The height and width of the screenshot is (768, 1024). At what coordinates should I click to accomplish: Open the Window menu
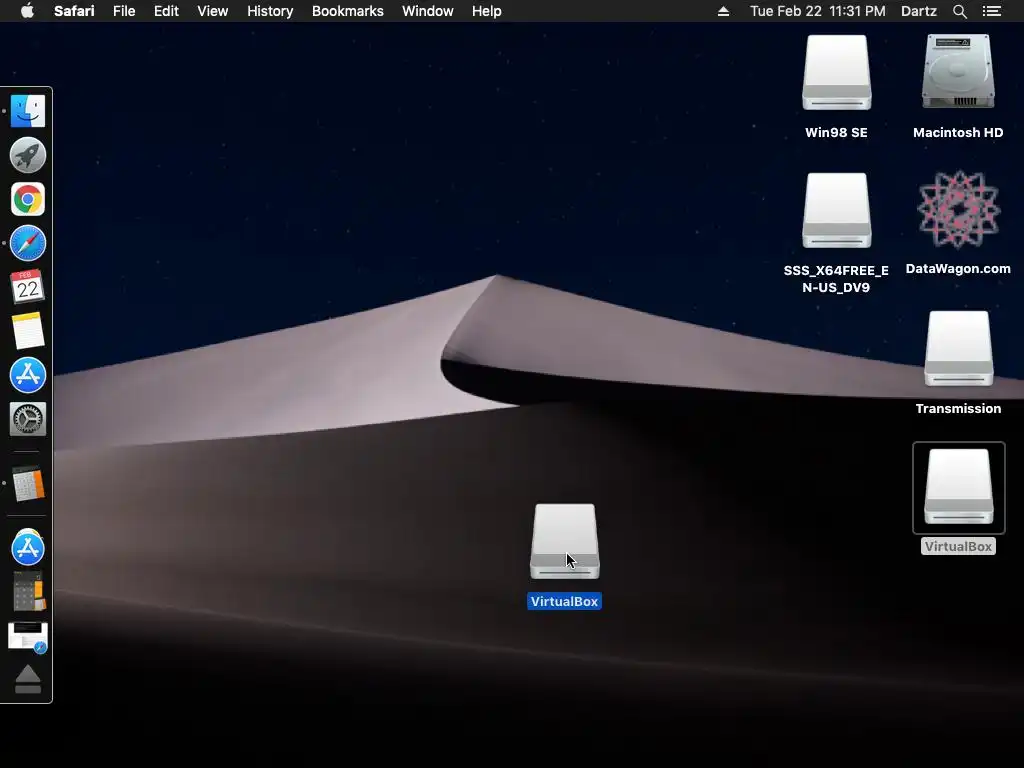pos(427,11)
